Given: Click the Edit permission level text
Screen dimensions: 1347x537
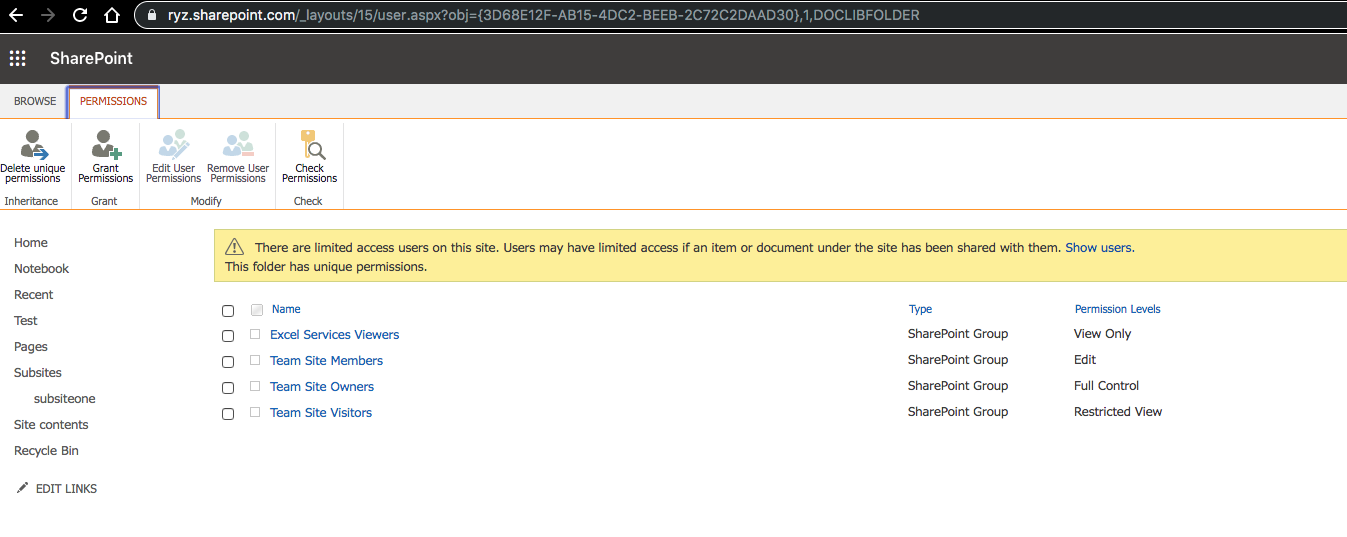Looking at the screenshot, I should tap(1085, 360).
